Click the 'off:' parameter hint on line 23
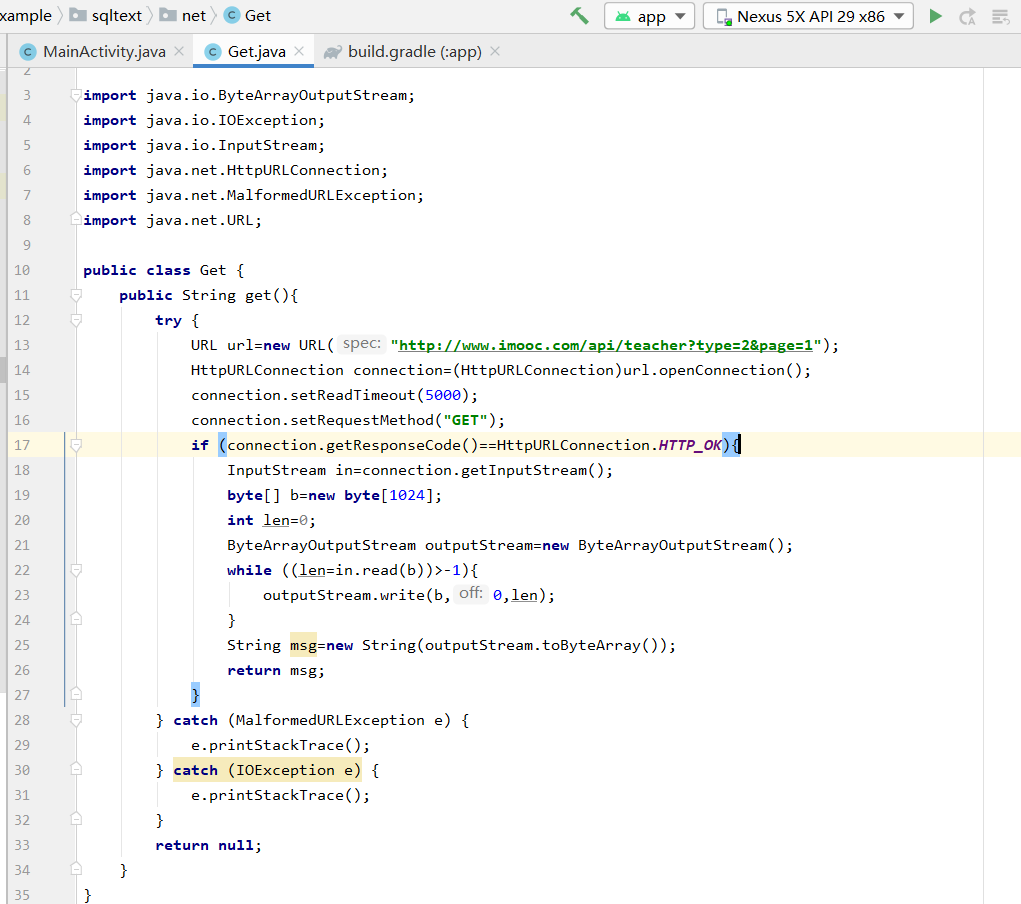This screenshot has width=1021, height=904. 471,593
